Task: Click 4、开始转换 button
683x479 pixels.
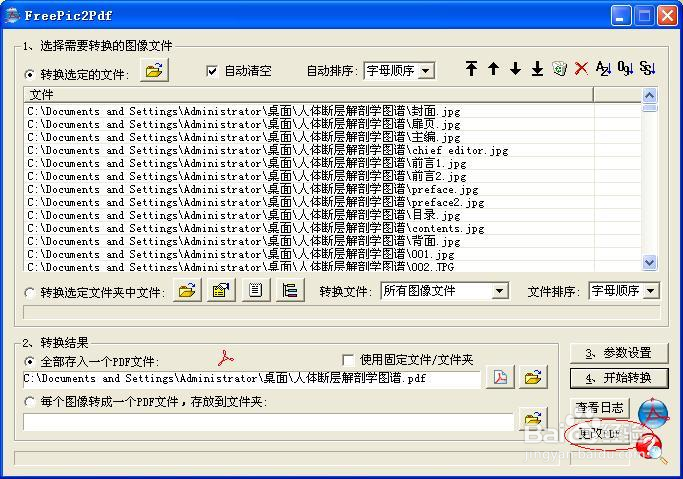Action: (619, 378)
